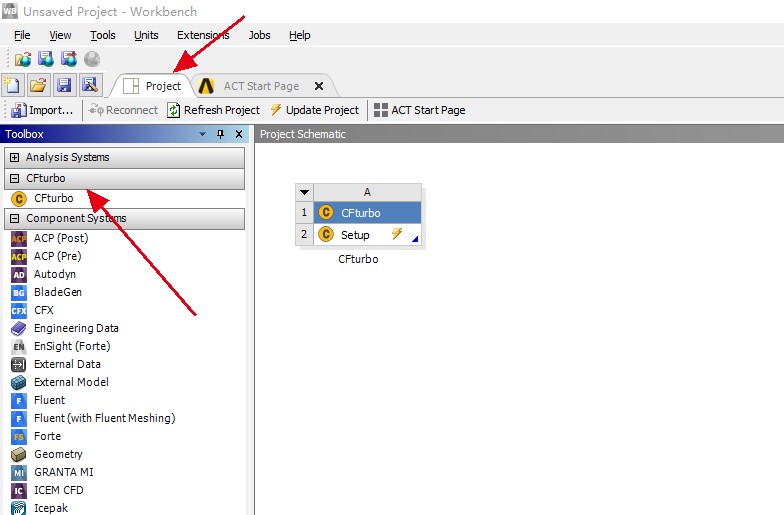Click the Setup cell's lightning status icon
784x515 pixels.
[x=397, y=234]
